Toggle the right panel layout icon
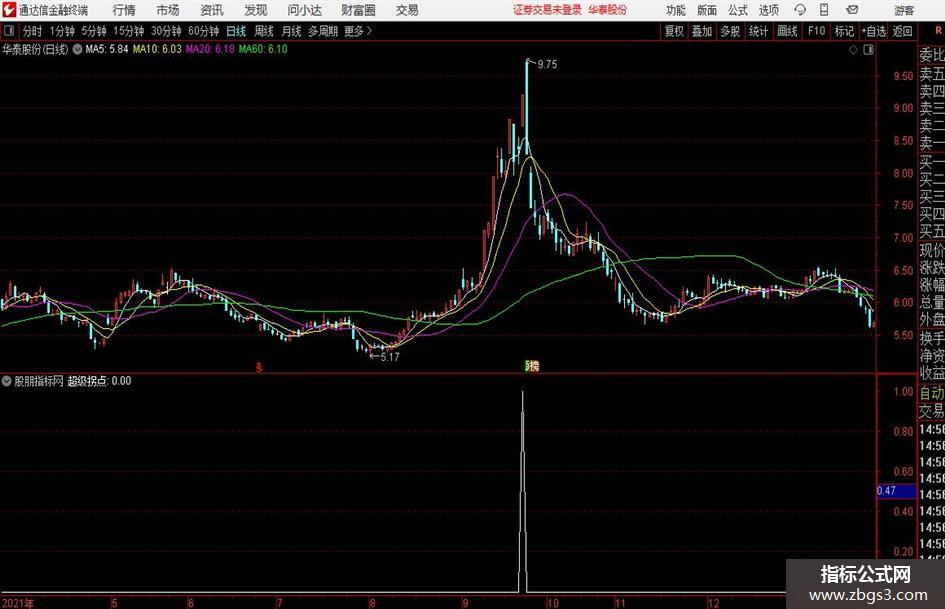The height and width of the screenshot is (609, 945). click(x=868, y=50)
